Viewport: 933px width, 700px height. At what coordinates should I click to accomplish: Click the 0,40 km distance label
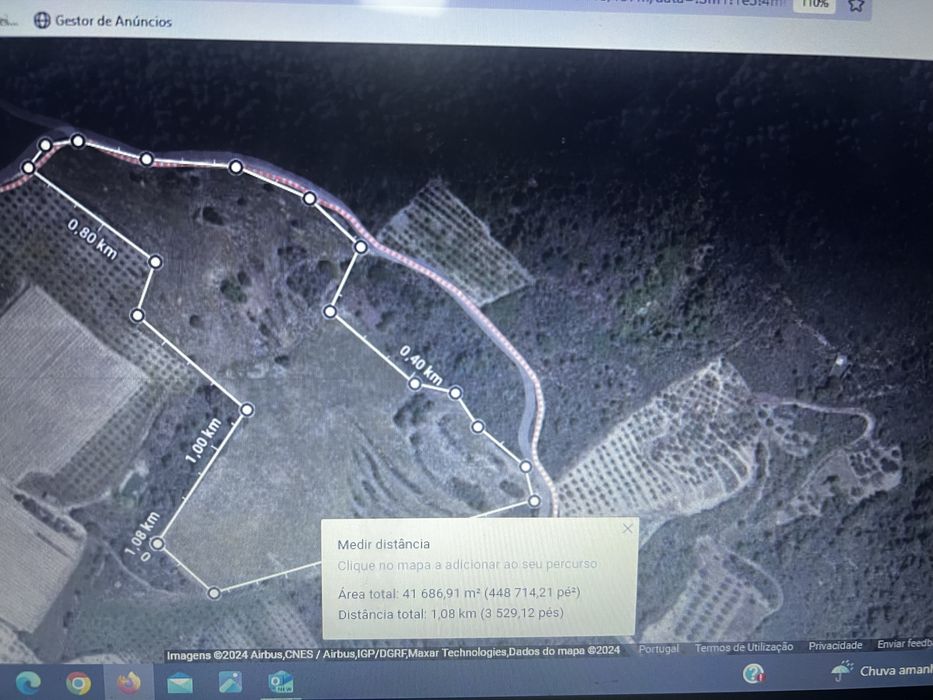coord(421,365)
